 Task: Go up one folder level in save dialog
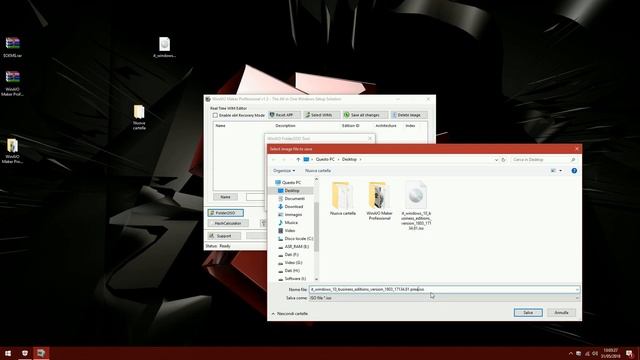[298, 160]
